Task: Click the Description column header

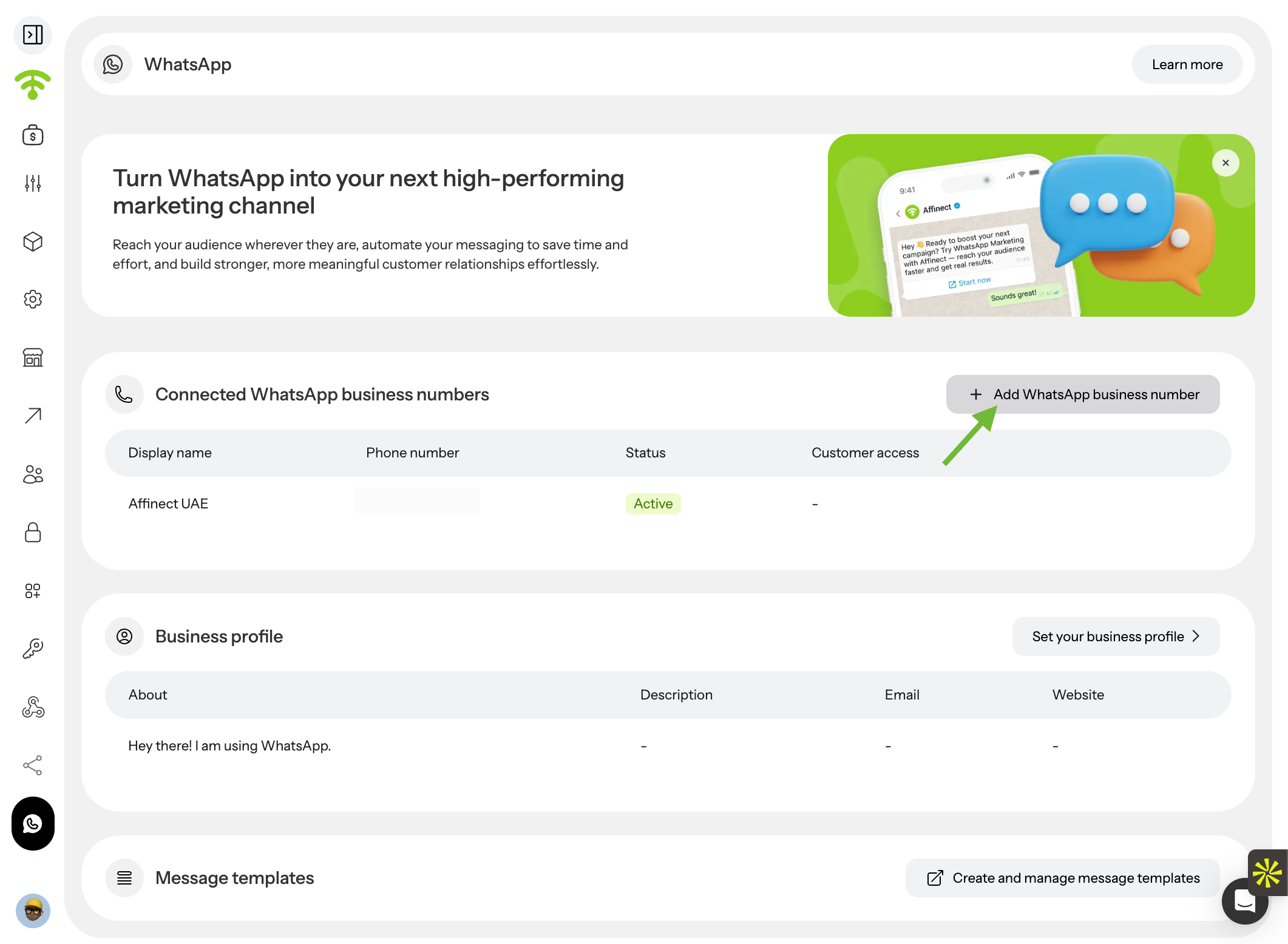Action: pos(676,695)
